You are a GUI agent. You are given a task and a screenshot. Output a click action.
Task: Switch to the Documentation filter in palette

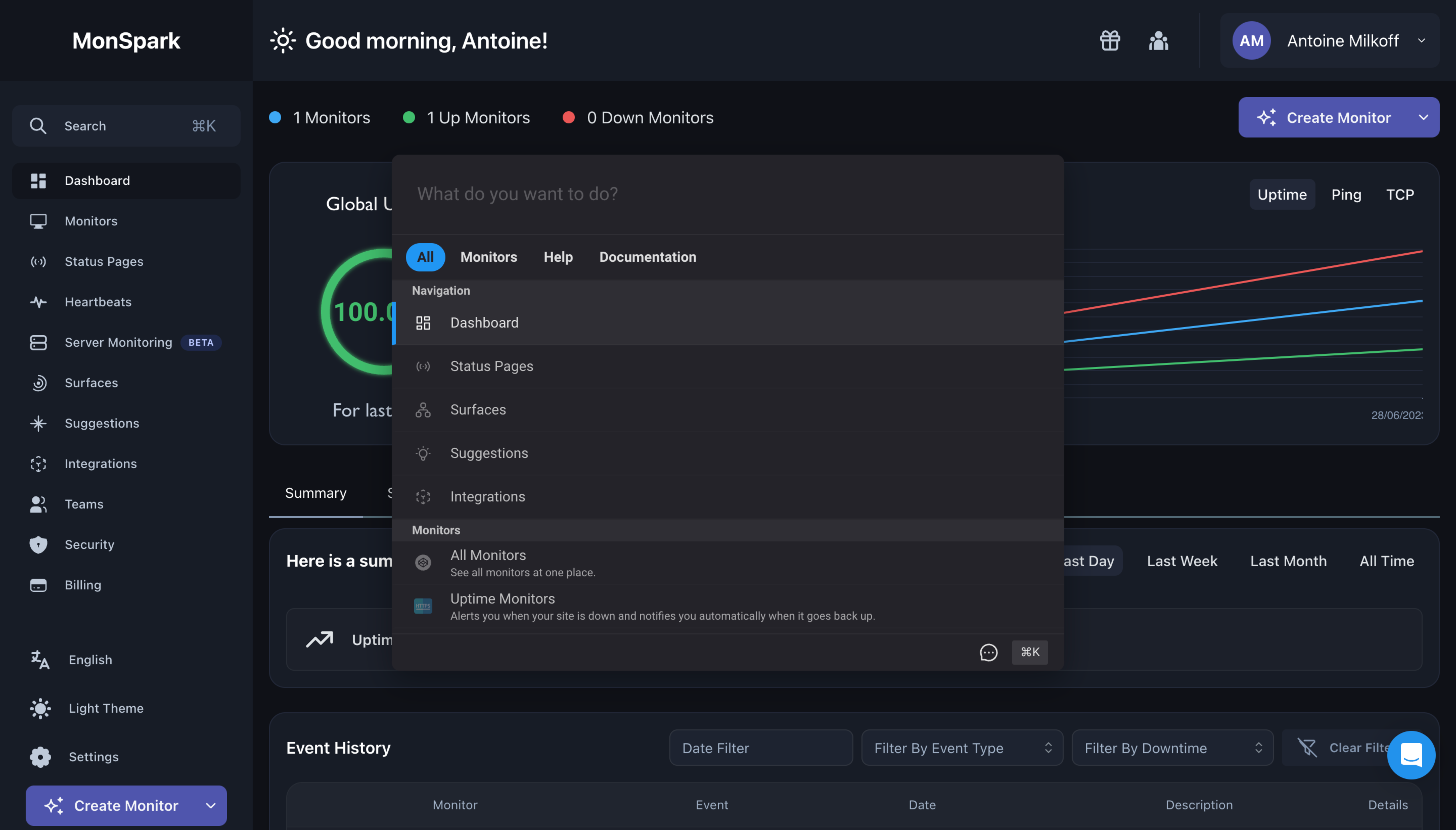pos(648,257)
